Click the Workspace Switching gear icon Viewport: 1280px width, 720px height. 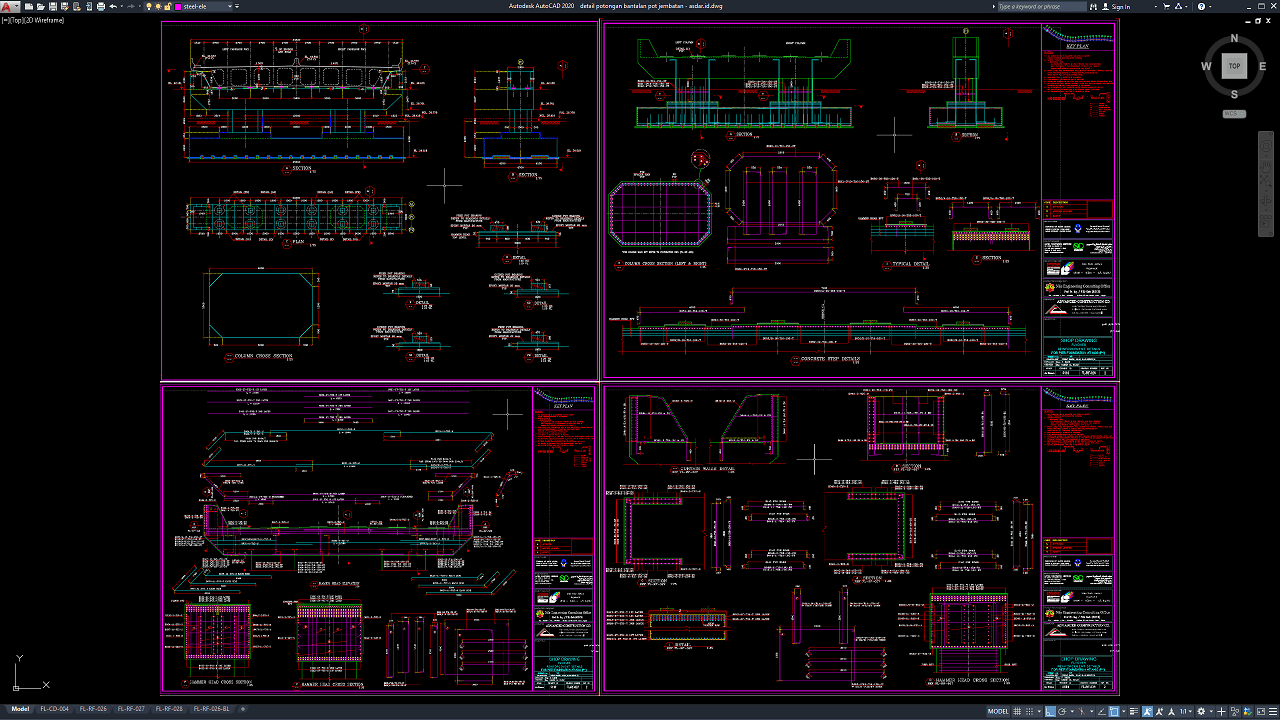click(1201, 711)
